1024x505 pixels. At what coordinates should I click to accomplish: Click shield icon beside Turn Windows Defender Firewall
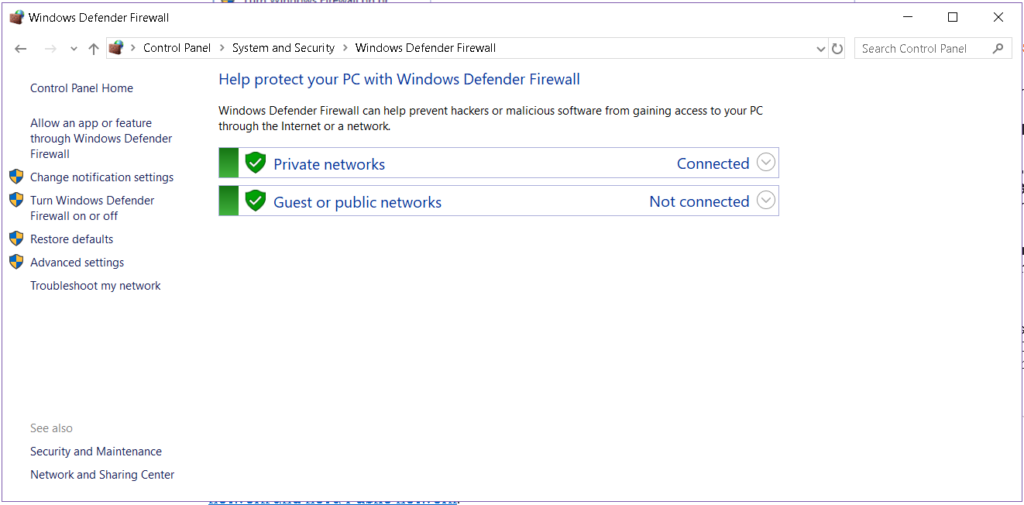coord(16,199)
